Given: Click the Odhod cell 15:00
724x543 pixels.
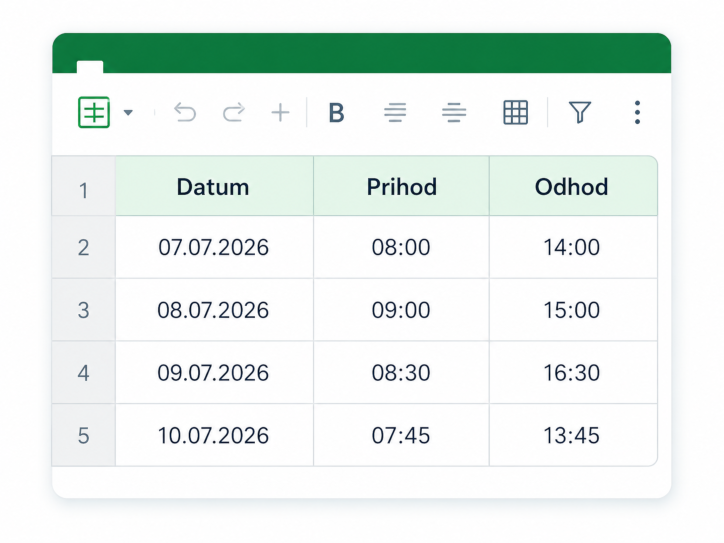Looking at the screenshot, I should click(x=573, y=310).
